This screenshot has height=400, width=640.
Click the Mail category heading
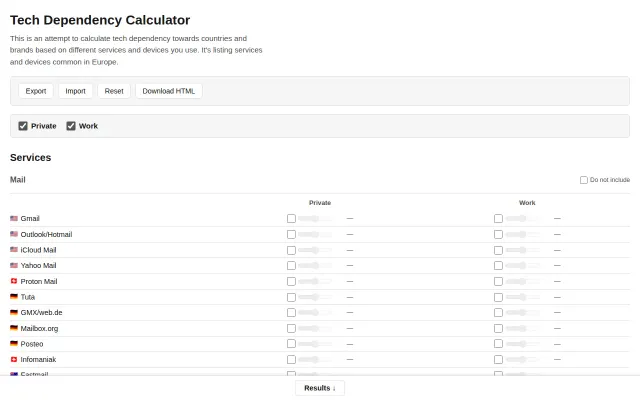18,180
